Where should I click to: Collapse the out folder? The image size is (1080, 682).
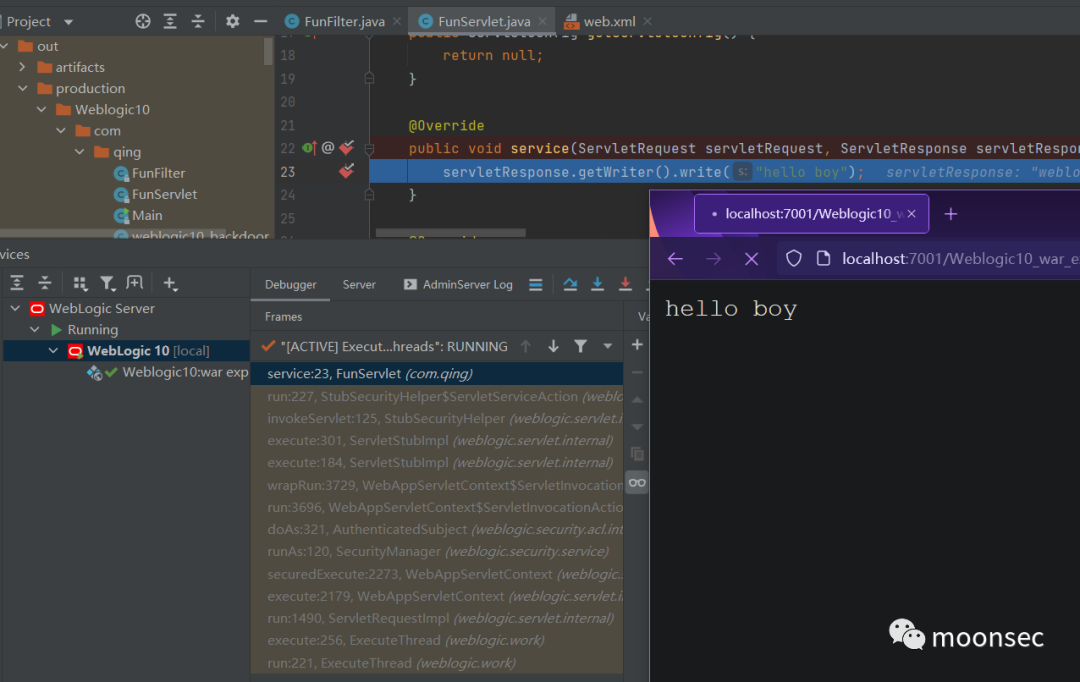coord(5,46)
